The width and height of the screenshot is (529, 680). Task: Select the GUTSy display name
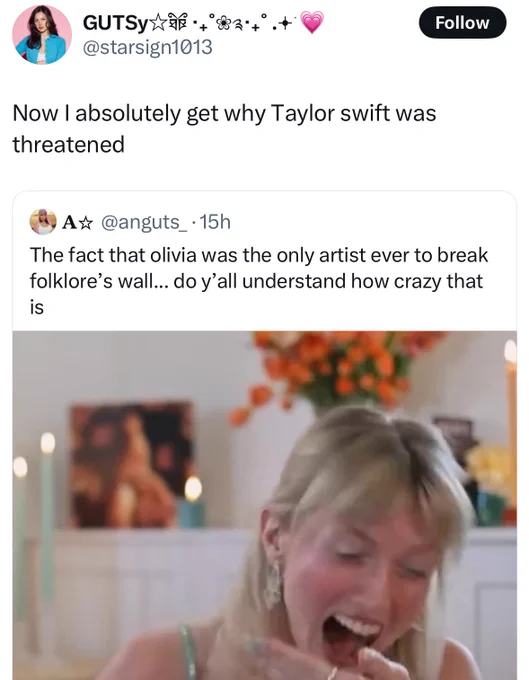[115, 23]
